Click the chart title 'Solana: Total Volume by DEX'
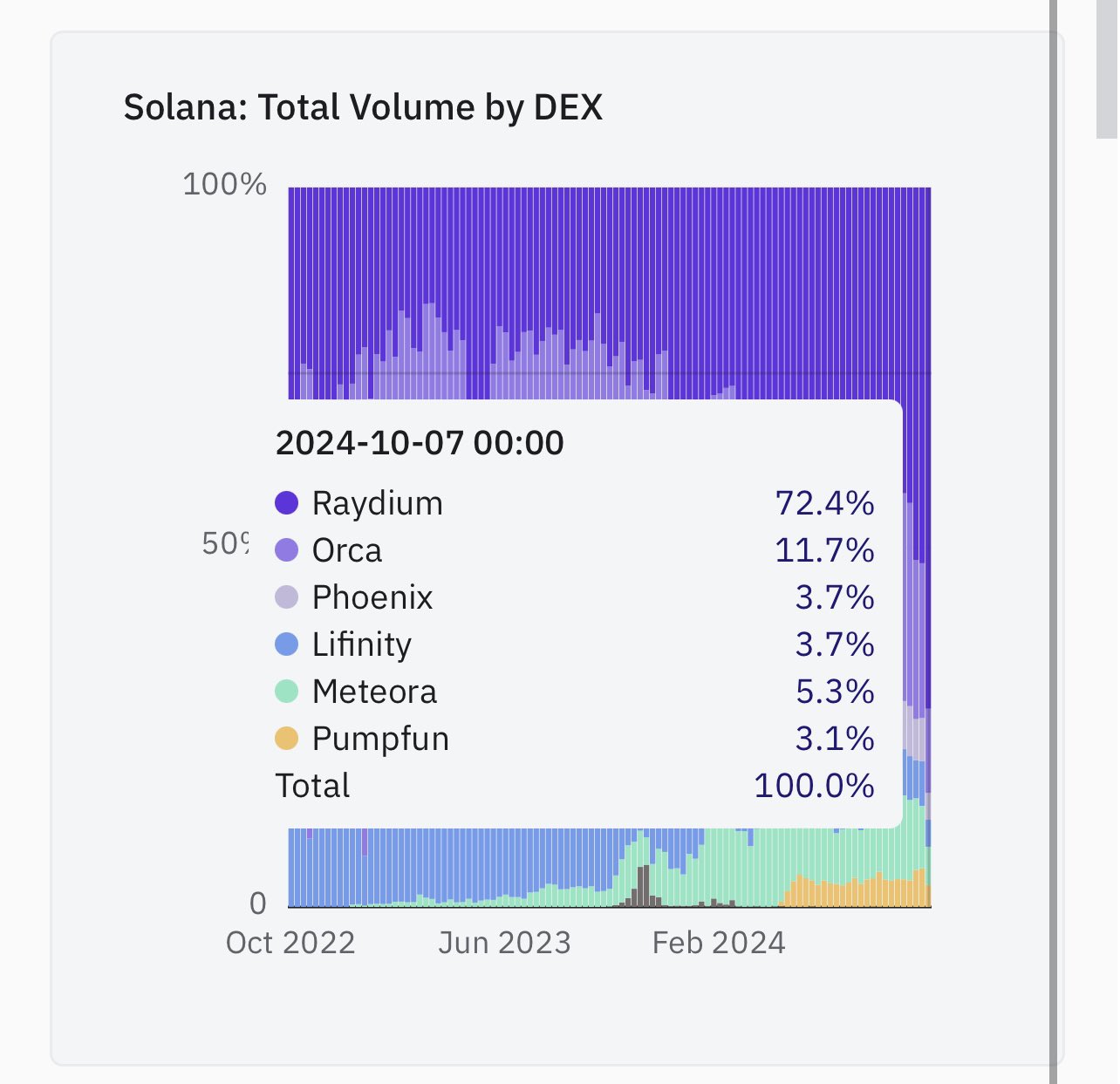 [x=363, y=108]
